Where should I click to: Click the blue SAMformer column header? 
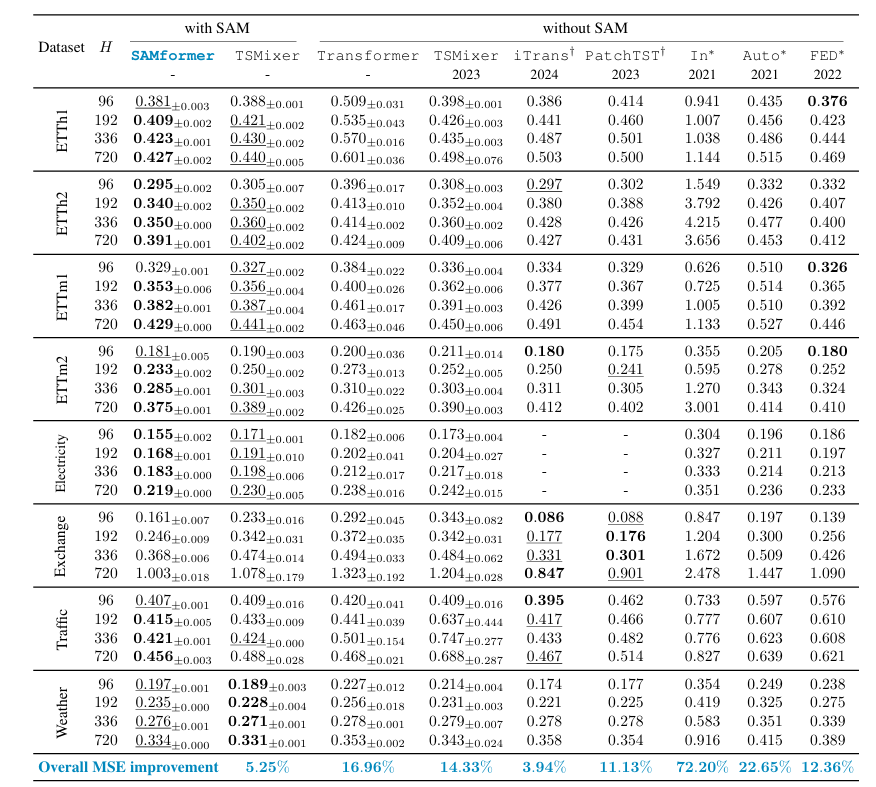(x=172, y=56)
